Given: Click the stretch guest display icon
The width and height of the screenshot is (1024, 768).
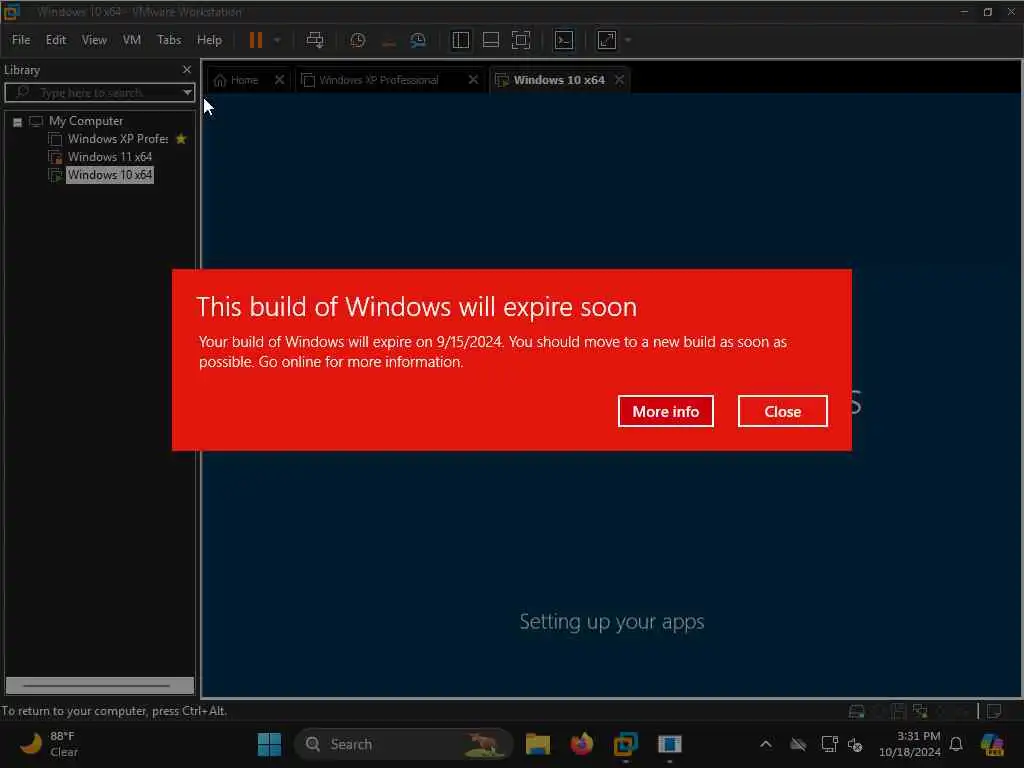Looking at the screenshot, I should [607, 40].
